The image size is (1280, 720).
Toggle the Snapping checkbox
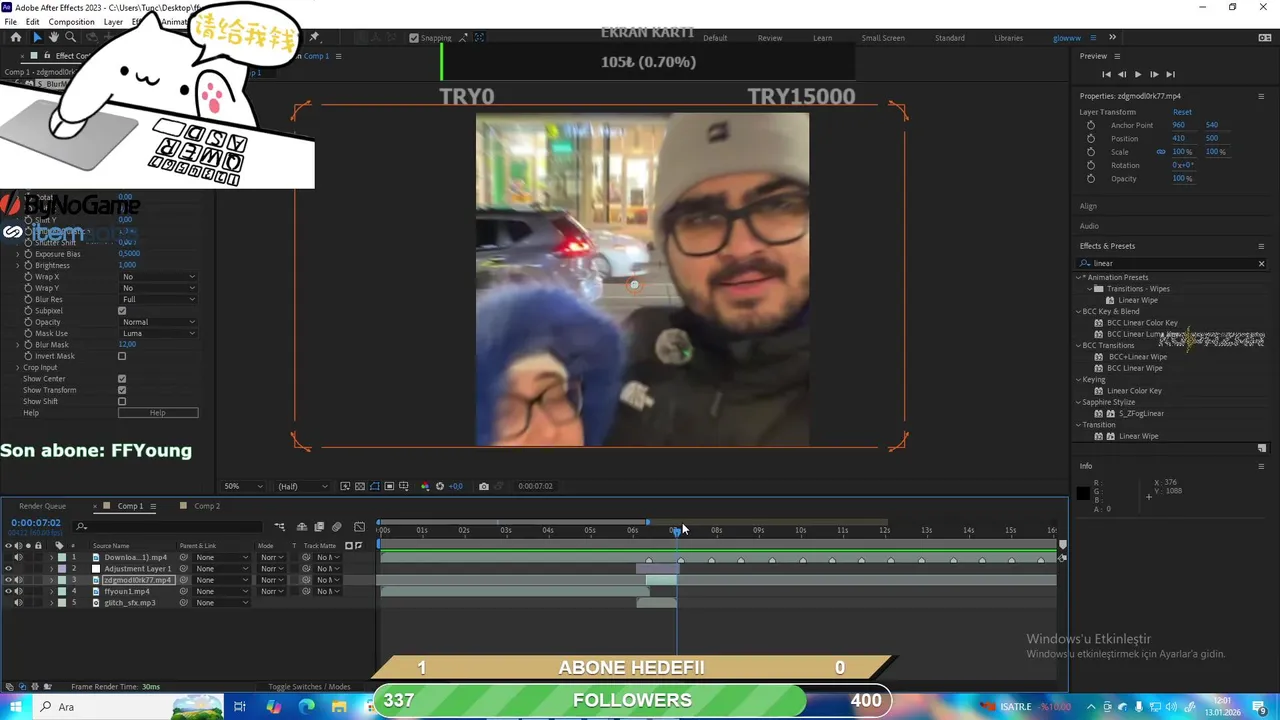[414, 38]
